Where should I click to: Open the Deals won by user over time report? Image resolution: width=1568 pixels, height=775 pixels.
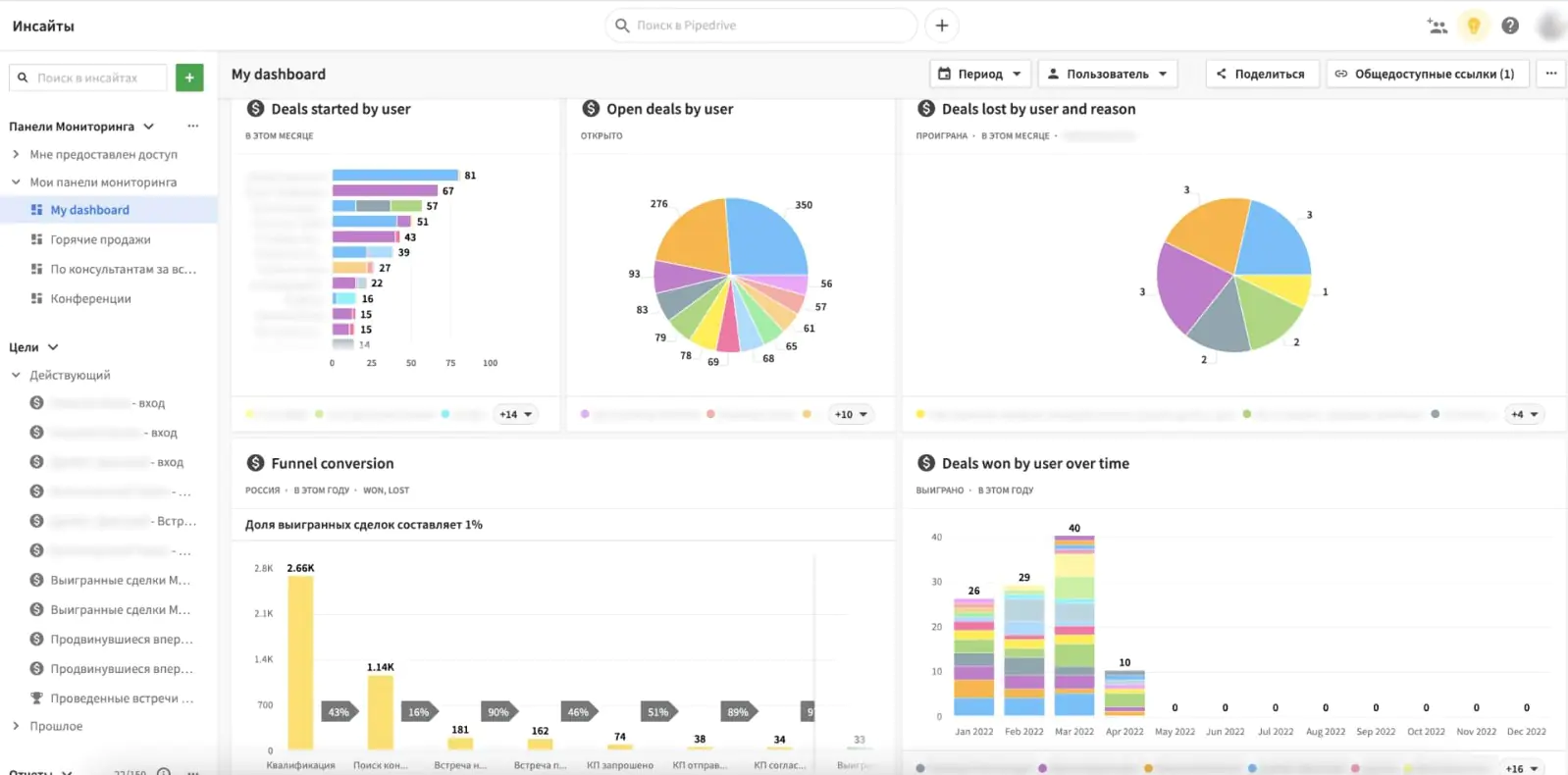[1035, 463]
